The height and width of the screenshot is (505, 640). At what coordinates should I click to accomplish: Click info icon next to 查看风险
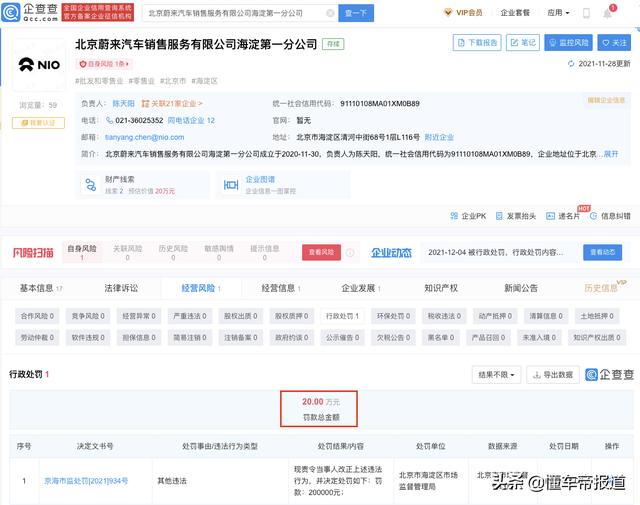[x=350, y=253]
